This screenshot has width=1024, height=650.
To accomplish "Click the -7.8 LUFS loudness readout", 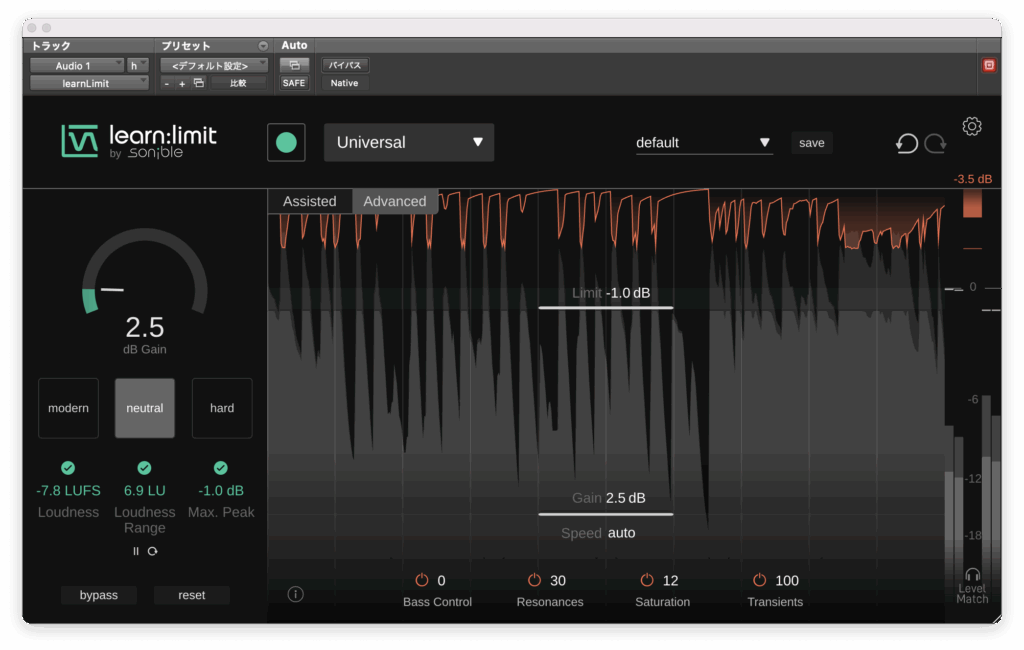I will pyautogui.click(x=69, y=490).
